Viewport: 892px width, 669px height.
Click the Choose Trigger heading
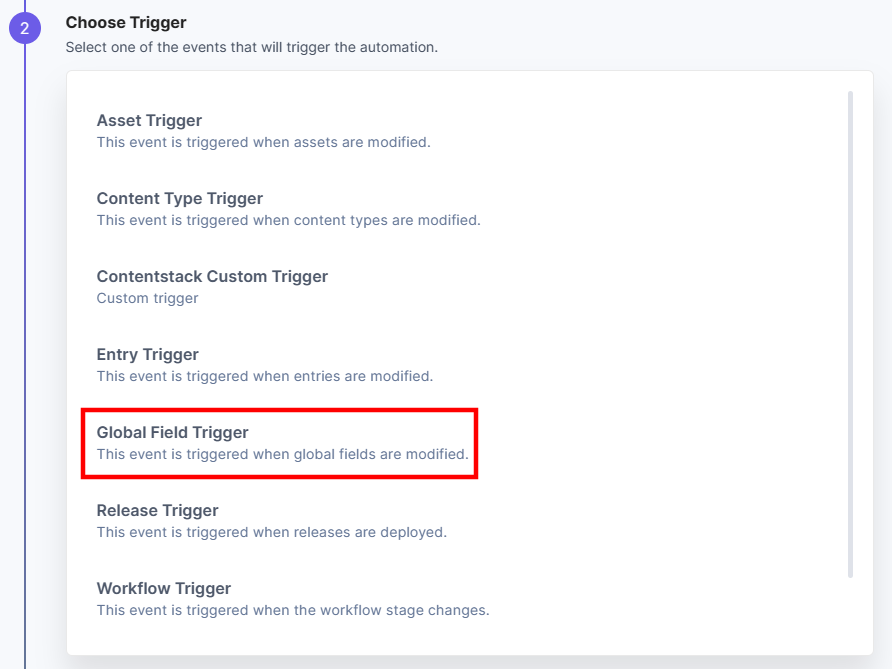(126, 23)
